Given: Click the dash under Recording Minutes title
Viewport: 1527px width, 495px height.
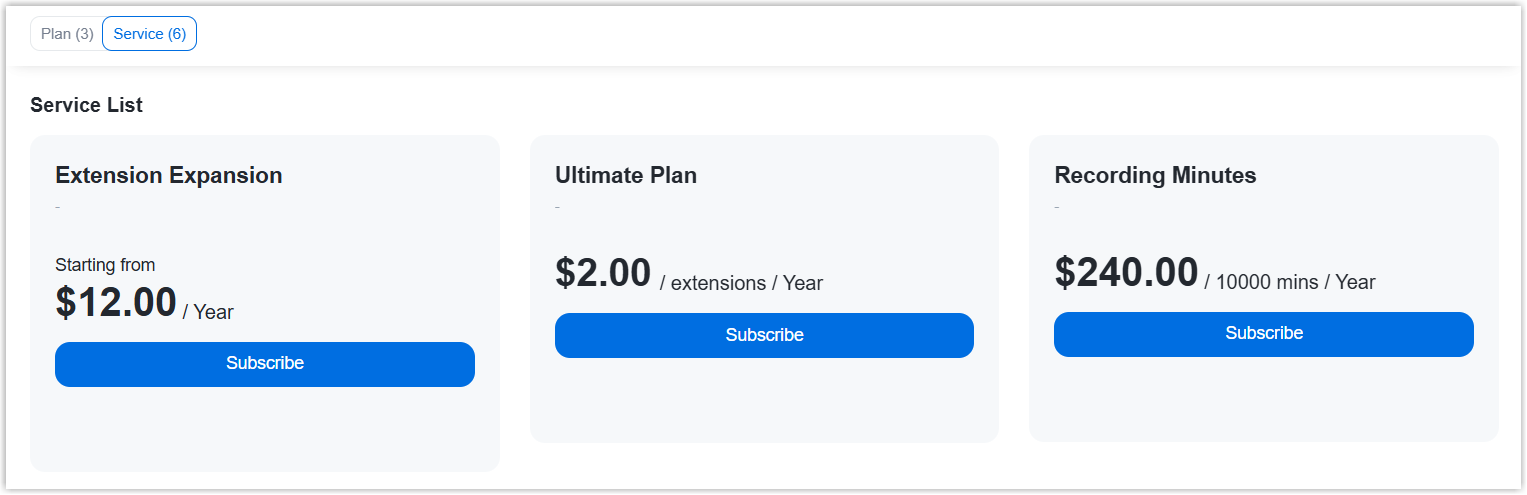Looking at the screenshot, I should 1057,207.
